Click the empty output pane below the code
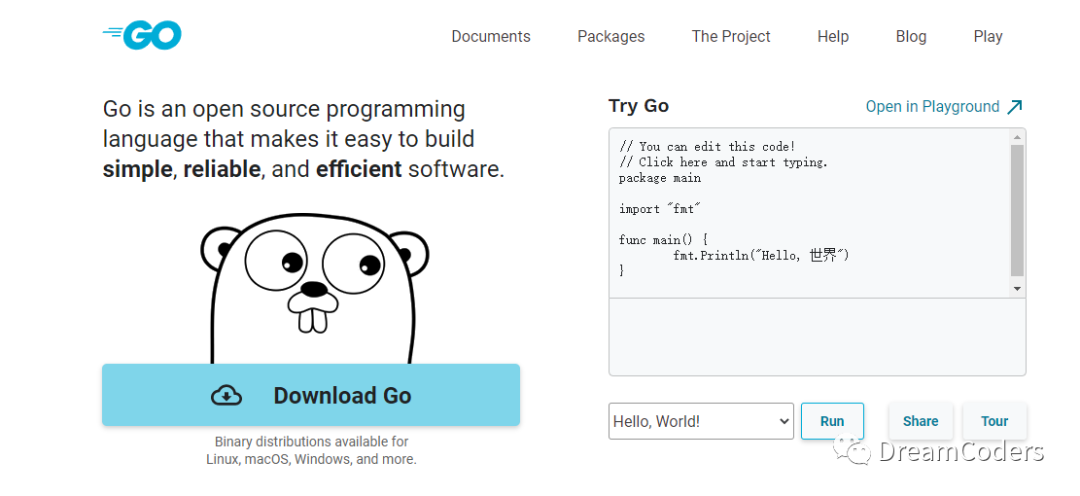This screenshot has height=496, width=1080. click(x=817, y=337)
